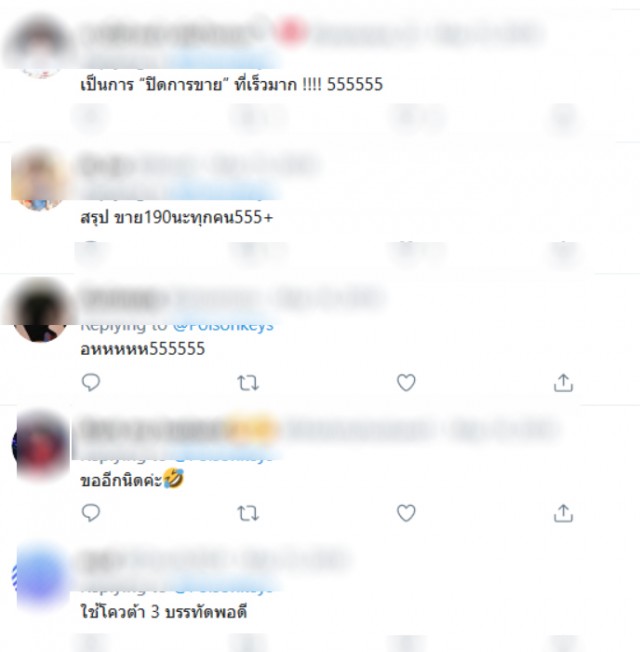Image resolution: width=640 pixels, height=652 pixels.
Task: Click reply icon under อหหหหห555555 tweet
Action: point(91,383)
